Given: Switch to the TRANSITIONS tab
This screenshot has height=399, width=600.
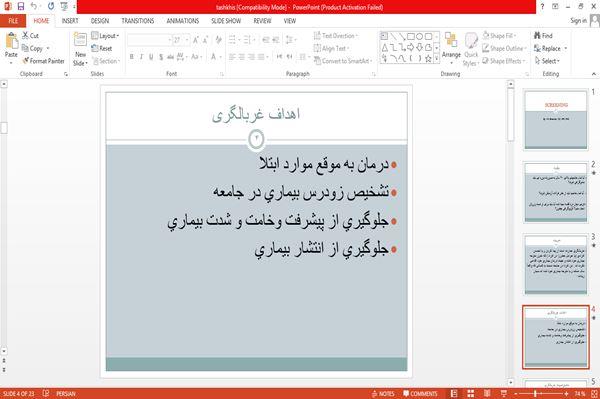Looking at the screenshot, I should coord(138,21).
